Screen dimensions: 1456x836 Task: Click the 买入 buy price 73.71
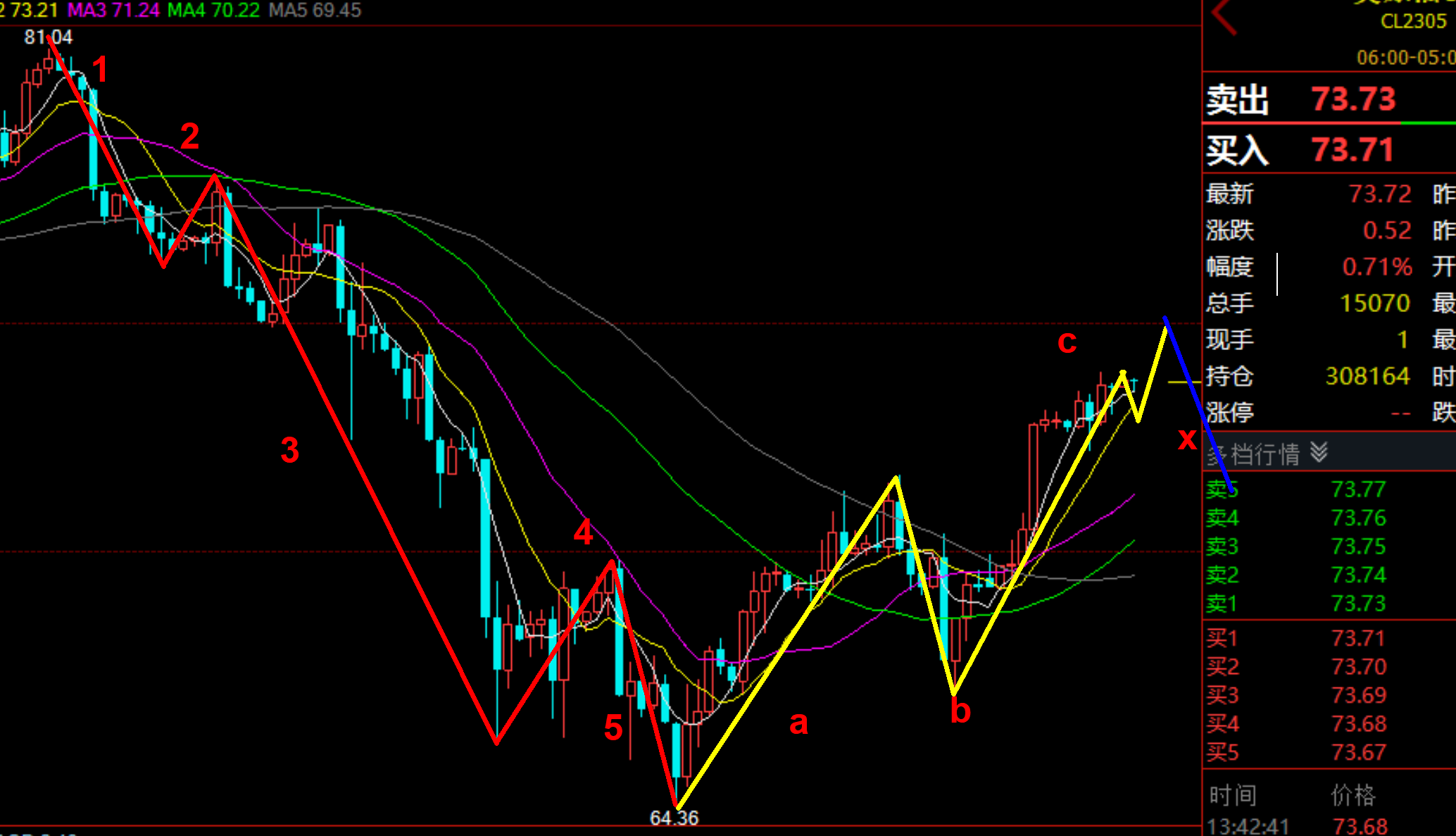[x=1352, y=150]
